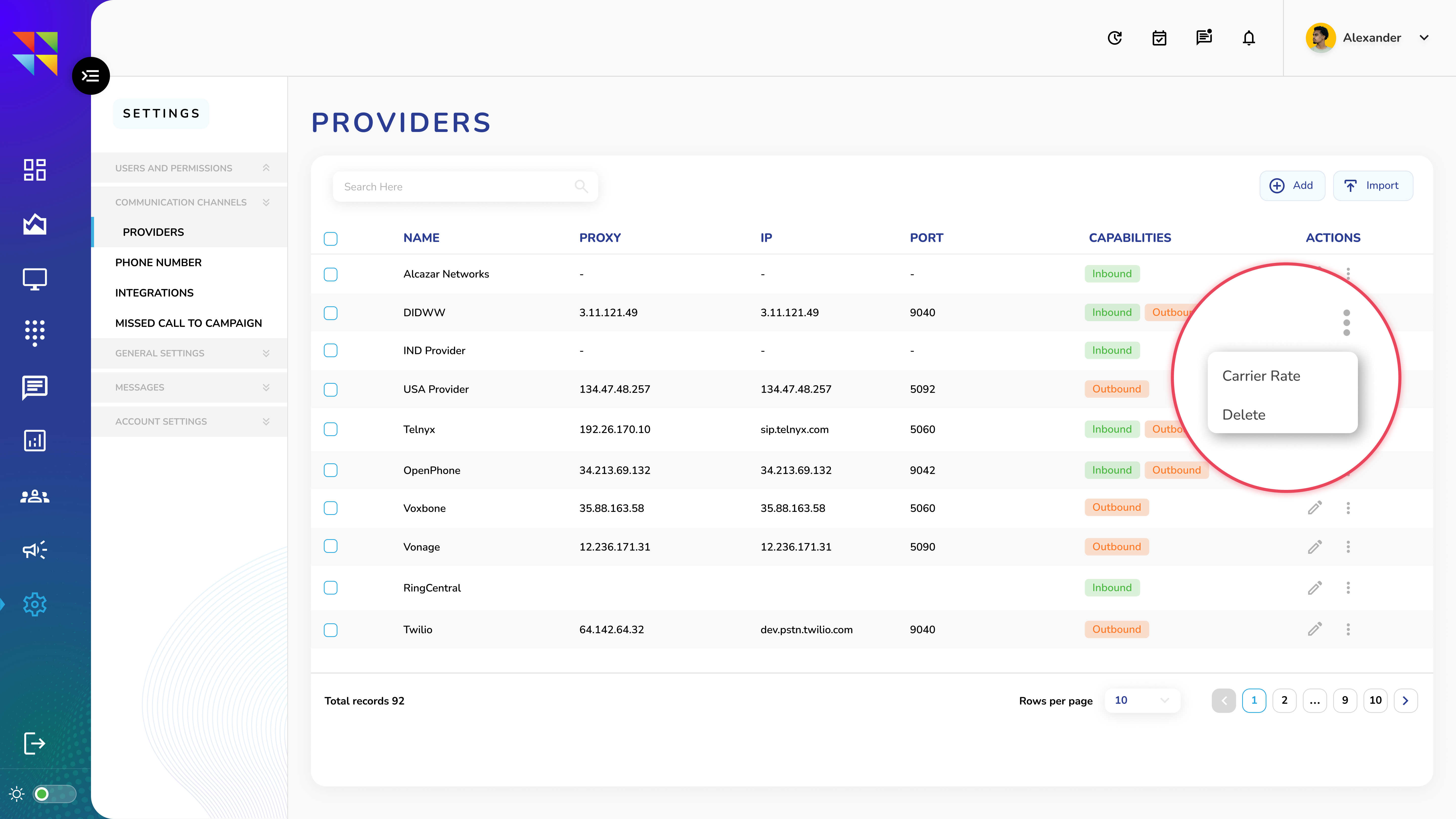Open the calendar check icon in header
Image resolution: width=1456 pixels, height=819 pixels.
click(x=1159, y=38)
